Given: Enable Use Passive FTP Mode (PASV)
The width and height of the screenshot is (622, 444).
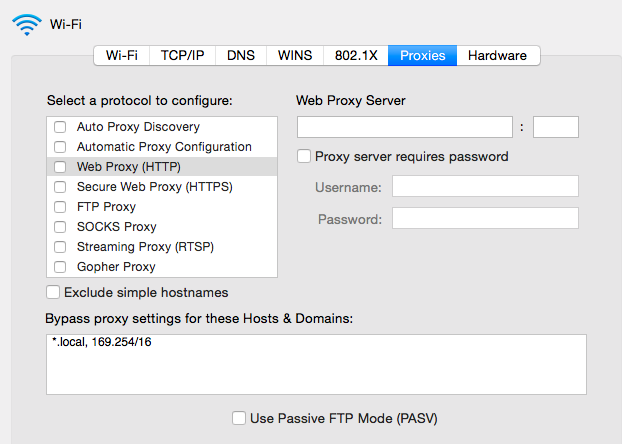Looking at the screenshot, I should [x=239, y=418].
